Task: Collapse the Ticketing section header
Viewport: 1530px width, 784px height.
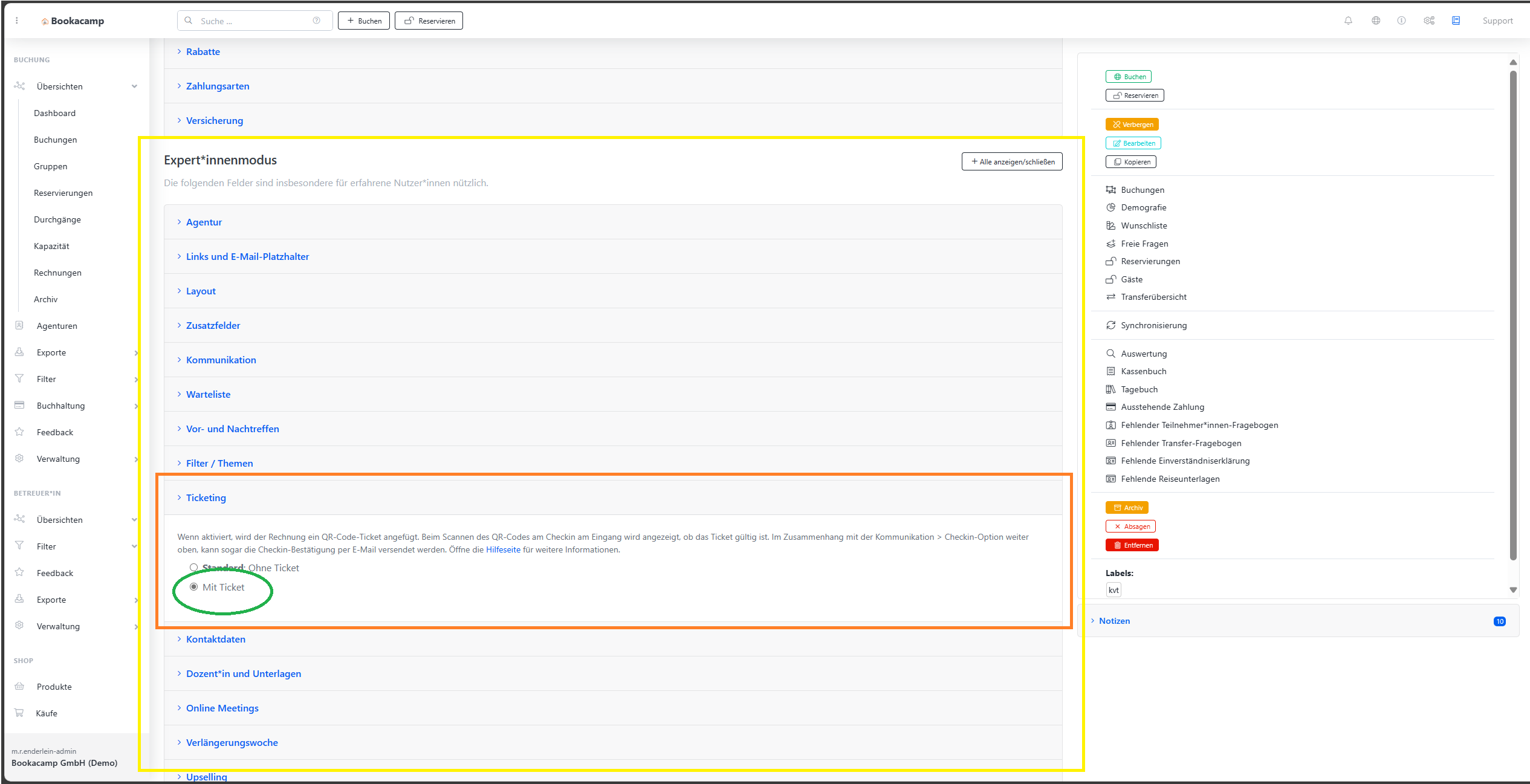Action: 206,497
